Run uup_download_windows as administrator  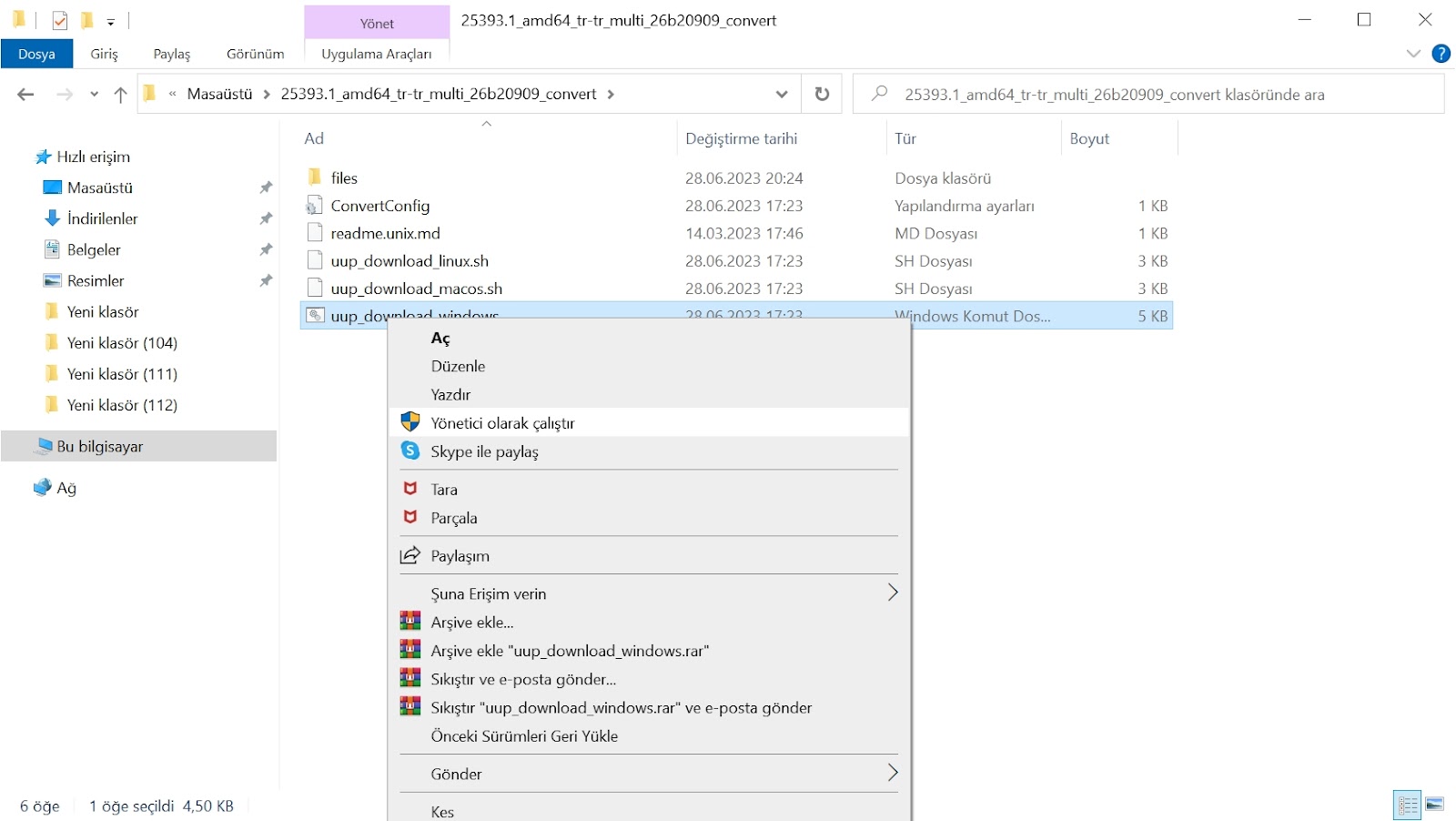click(x=649, y=422)
